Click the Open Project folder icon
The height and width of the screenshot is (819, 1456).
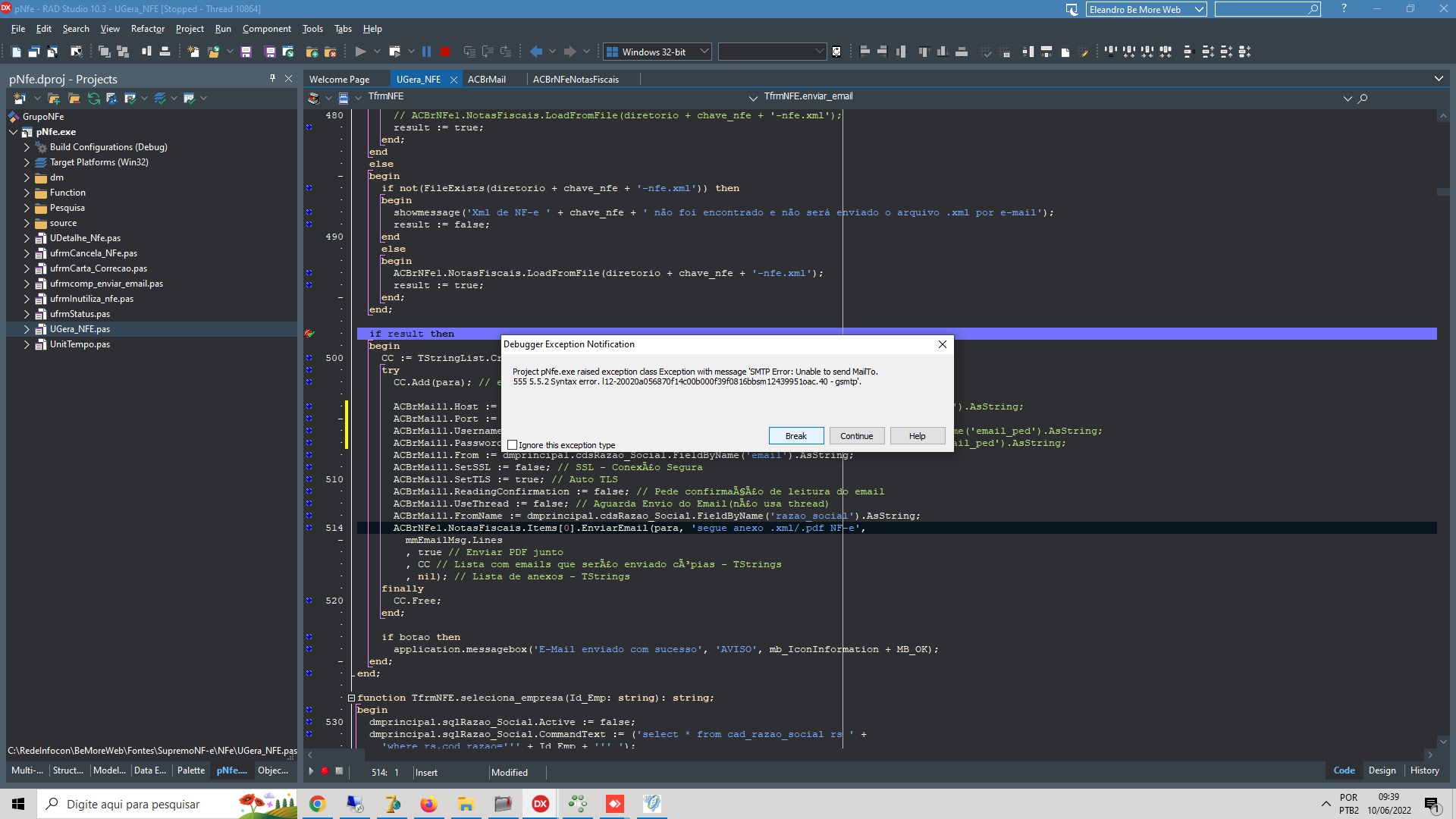pos(214,52)
